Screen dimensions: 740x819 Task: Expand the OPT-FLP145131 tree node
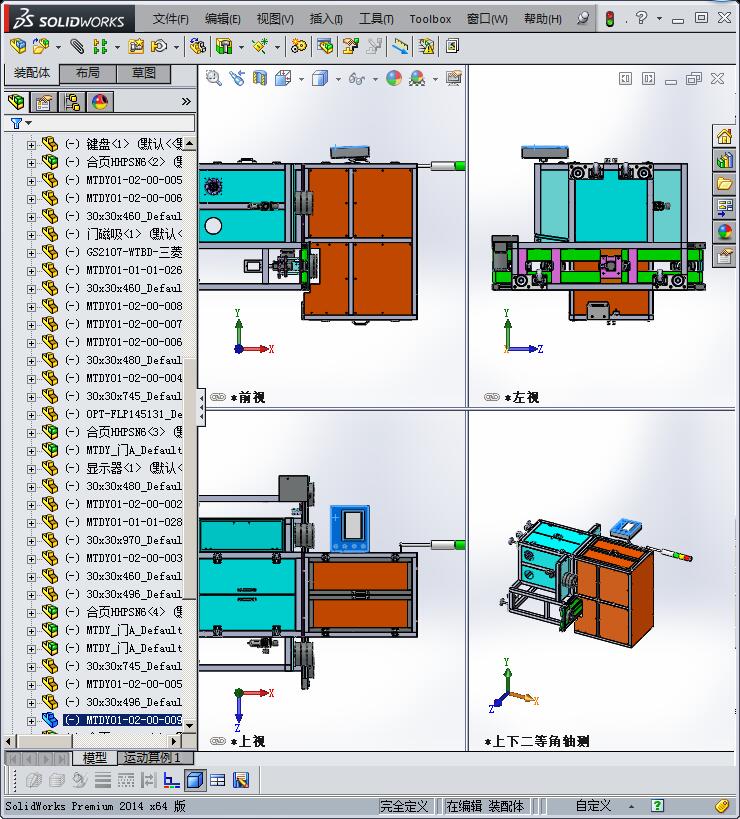(x=31, y=415)
